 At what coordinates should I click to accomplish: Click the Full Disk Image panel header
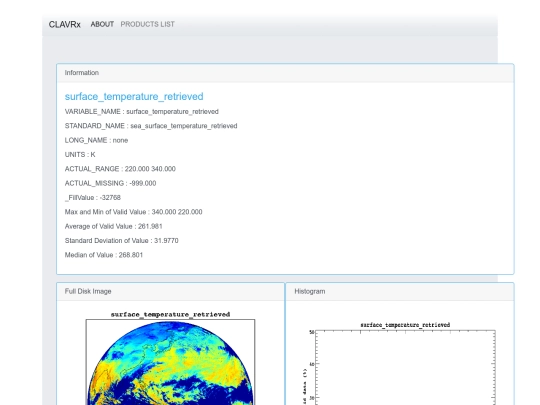(x=170, y=292)
